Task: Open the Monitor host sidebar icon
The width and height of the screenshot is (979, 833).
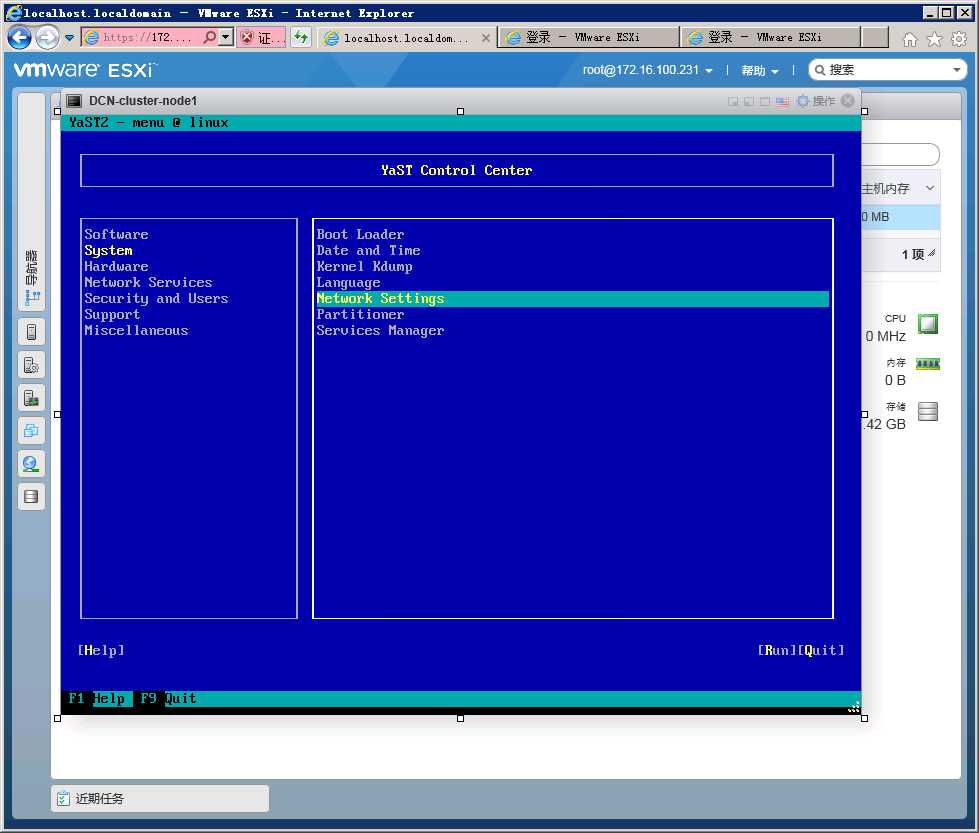Action: pyautogui.click(x=31, y=398)
